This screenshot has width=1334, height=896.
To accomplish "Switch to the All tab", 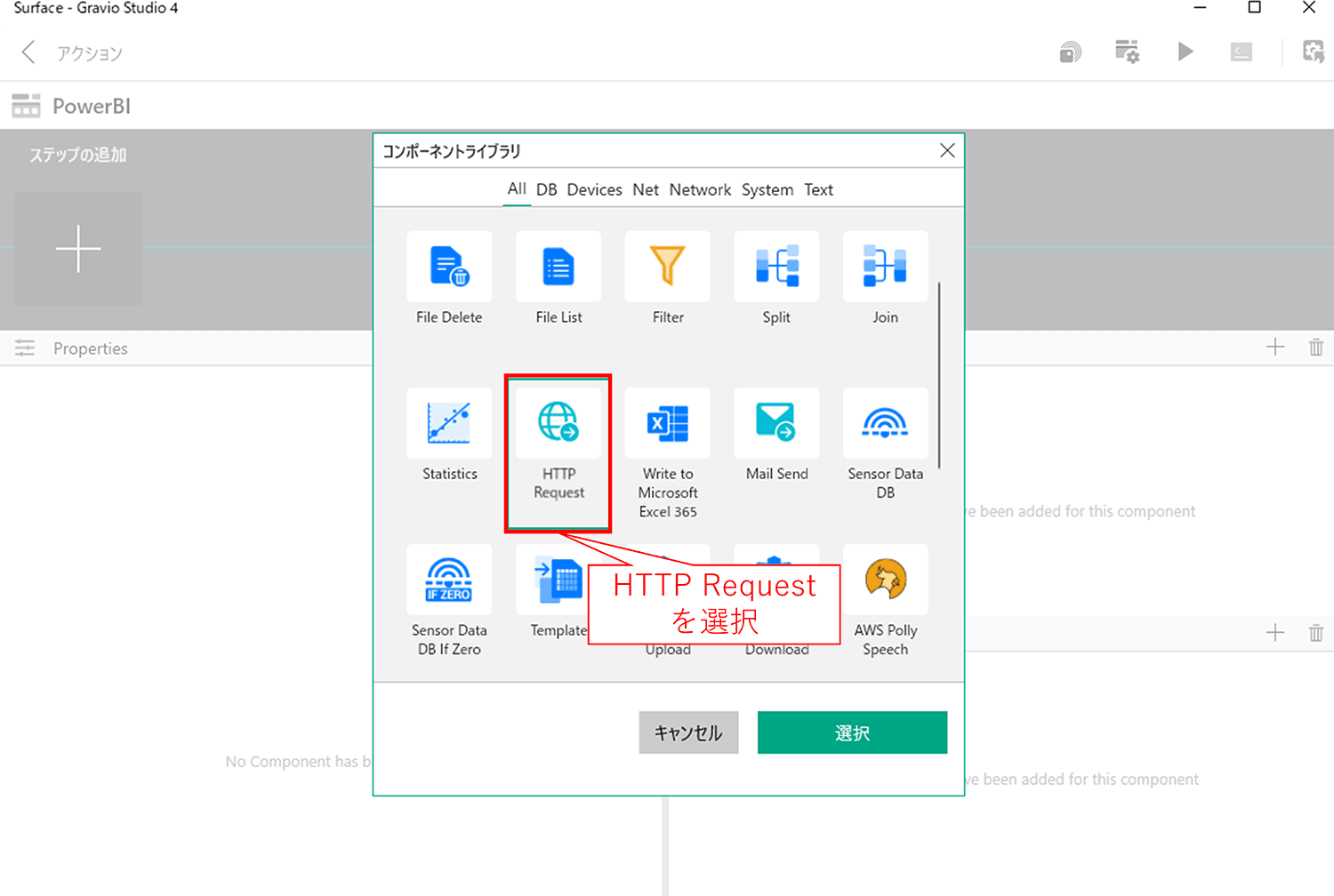I will point(517,188).
